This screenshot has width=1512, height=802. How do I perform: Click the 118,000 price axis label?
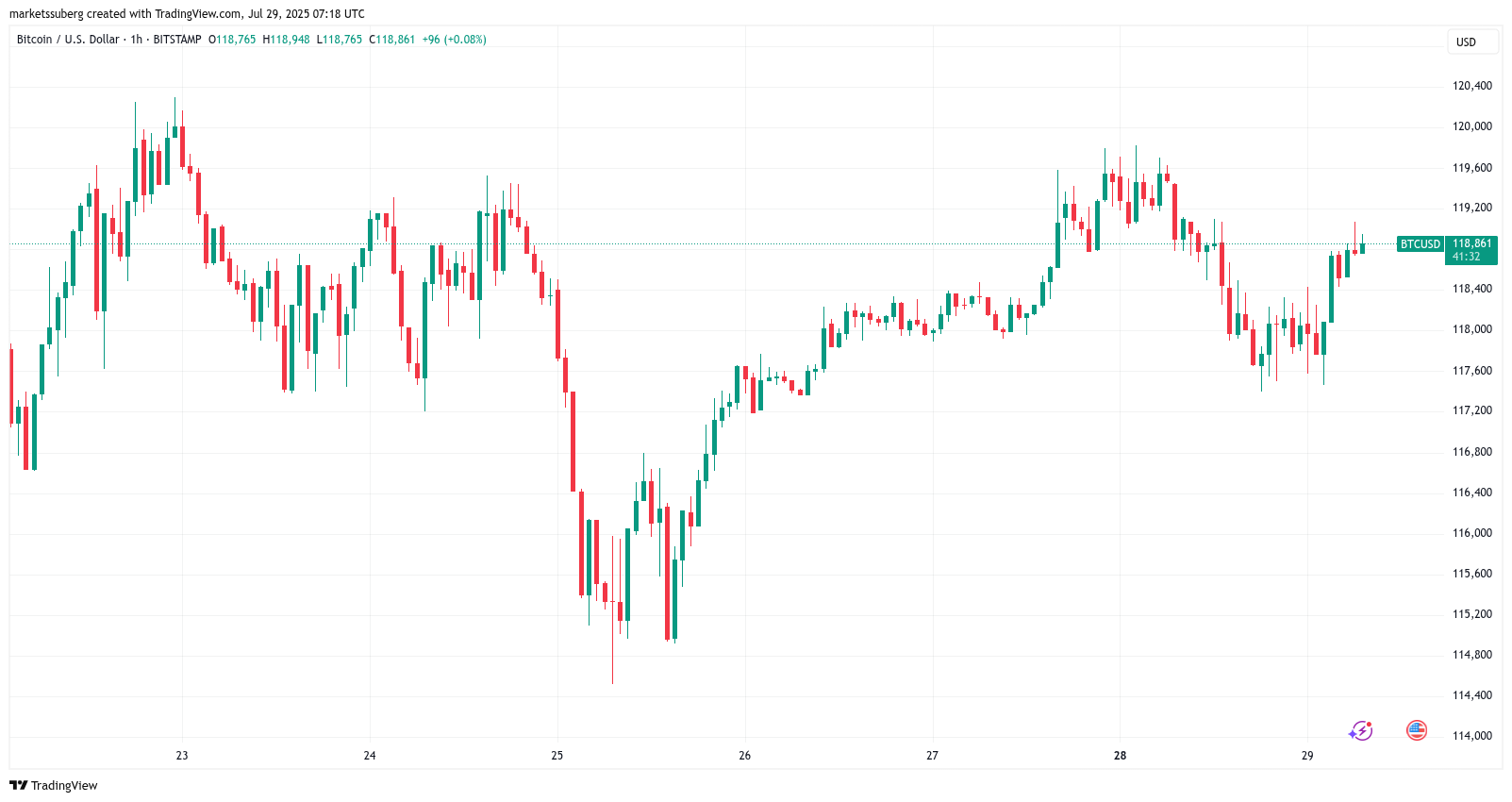coord(1471,329)
